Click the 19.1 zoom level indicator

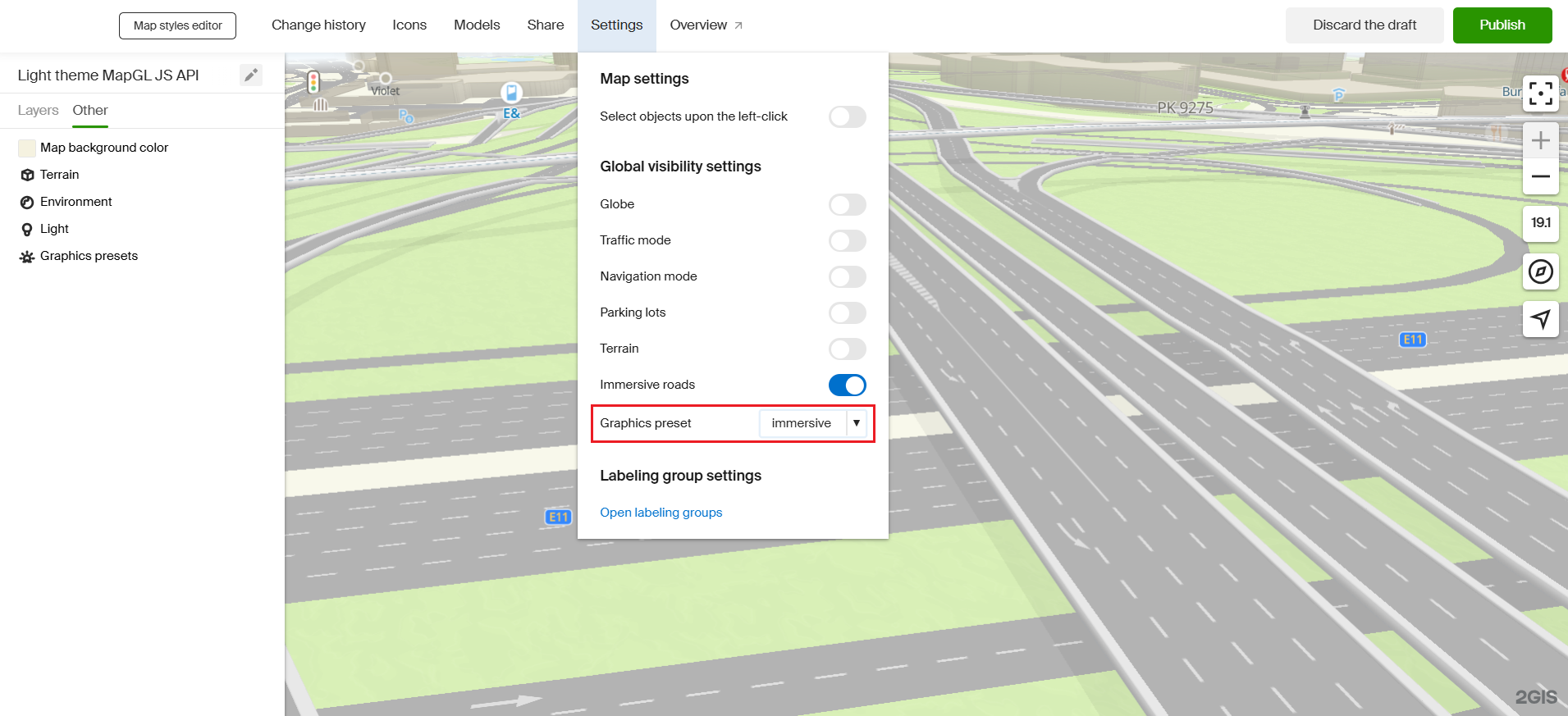[1540, 223]
